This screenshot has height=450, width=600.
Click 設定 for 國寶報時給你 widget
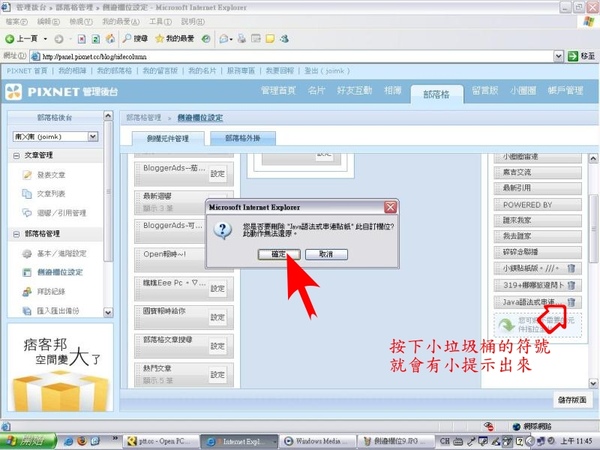pos(217,317)
